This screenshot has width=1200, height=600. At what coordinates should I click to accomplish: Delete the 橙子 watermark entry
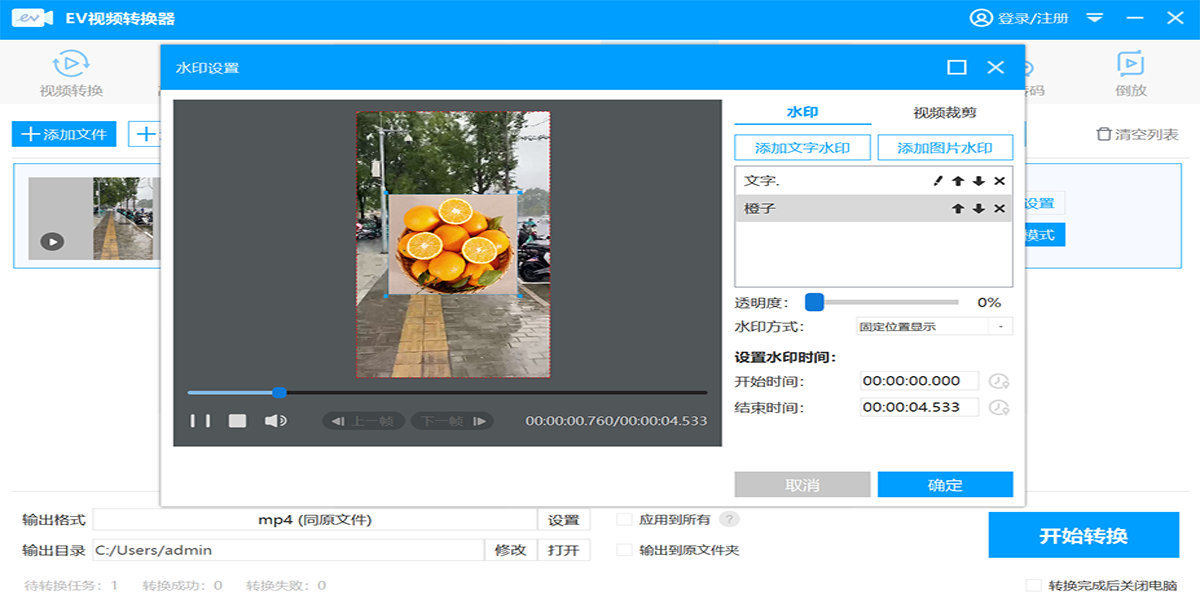pyautogui.click(x=999, y=208)
